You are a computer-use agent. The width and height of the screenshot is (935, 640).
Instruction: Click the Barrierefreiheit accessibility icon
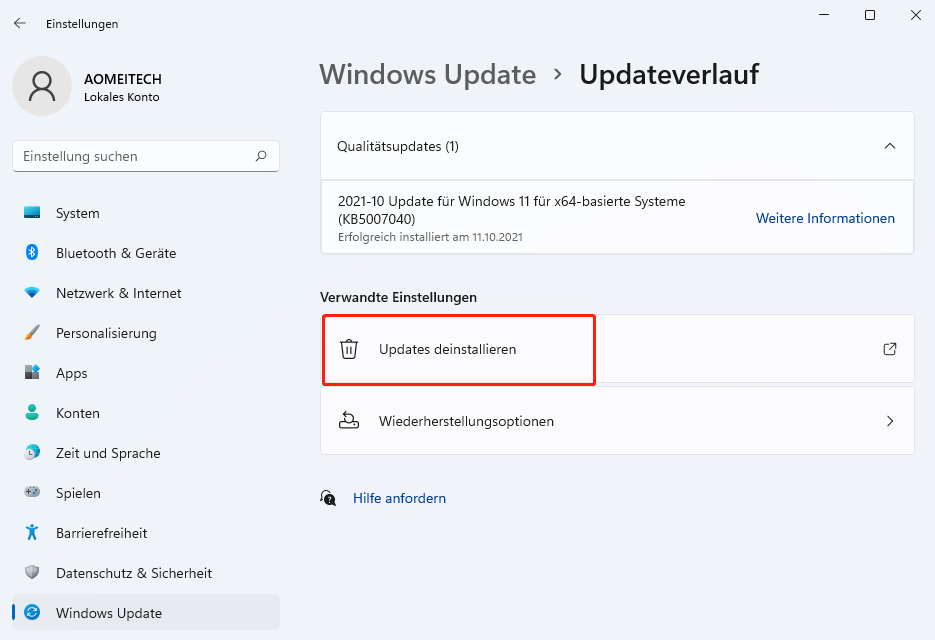(x=32, y=533)
